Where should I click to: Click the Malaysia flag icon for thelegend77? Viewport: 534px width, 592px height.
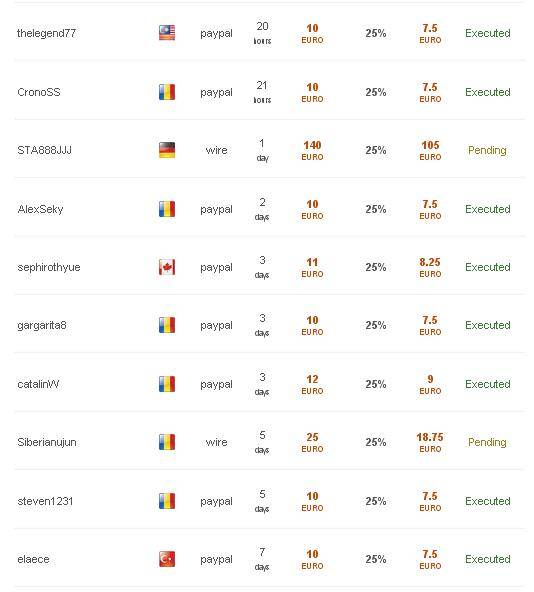[167, 33]
